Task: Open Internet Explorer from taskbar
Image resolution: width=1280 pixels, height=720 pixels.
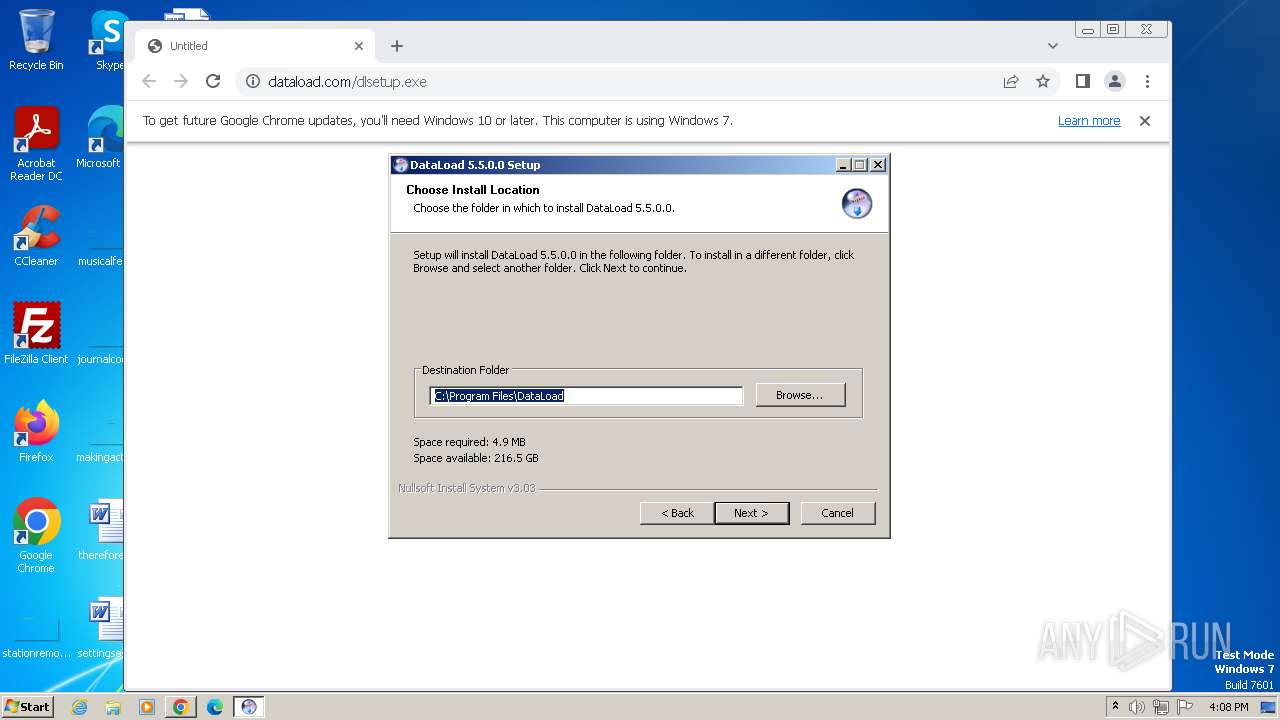Action: click(80, 707)
